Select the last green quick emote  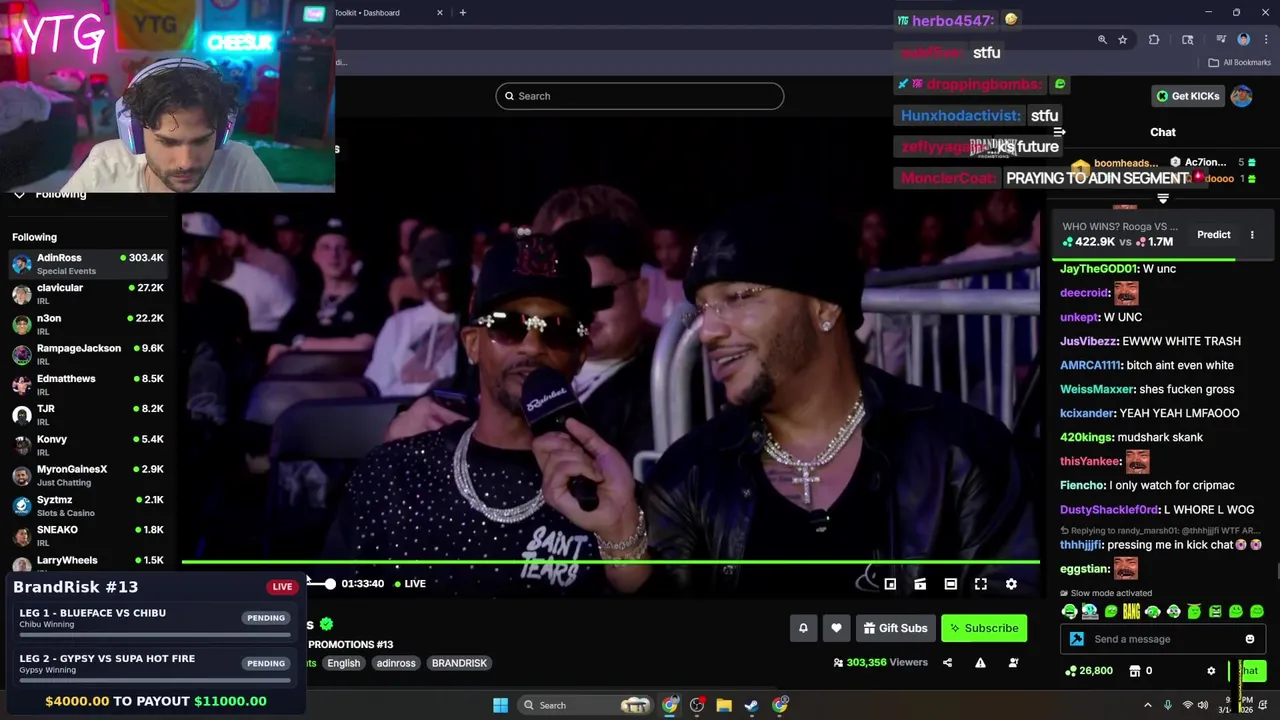[1257, 611]
